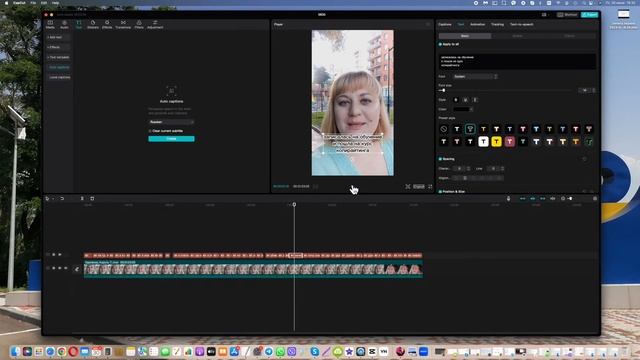
Task: Toggle main track magnet above timeline
Action: click(x=522, y=199)
